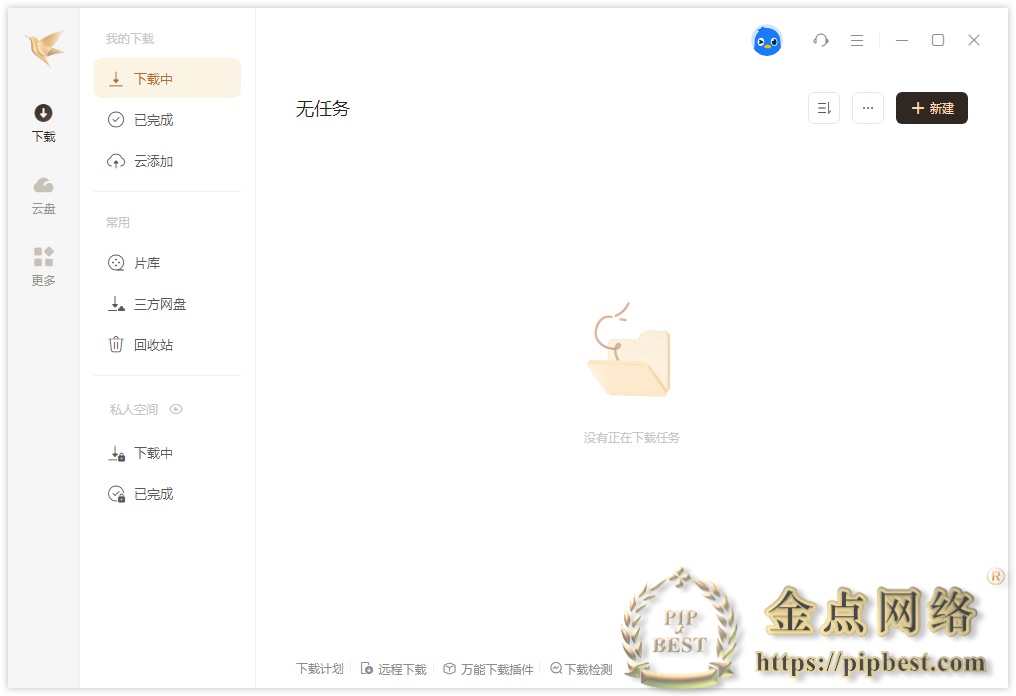1016x696 pixels.
Task: Select the 已完成 completed downloads filter
Action: pyautogui.click(x=152, y=119)
